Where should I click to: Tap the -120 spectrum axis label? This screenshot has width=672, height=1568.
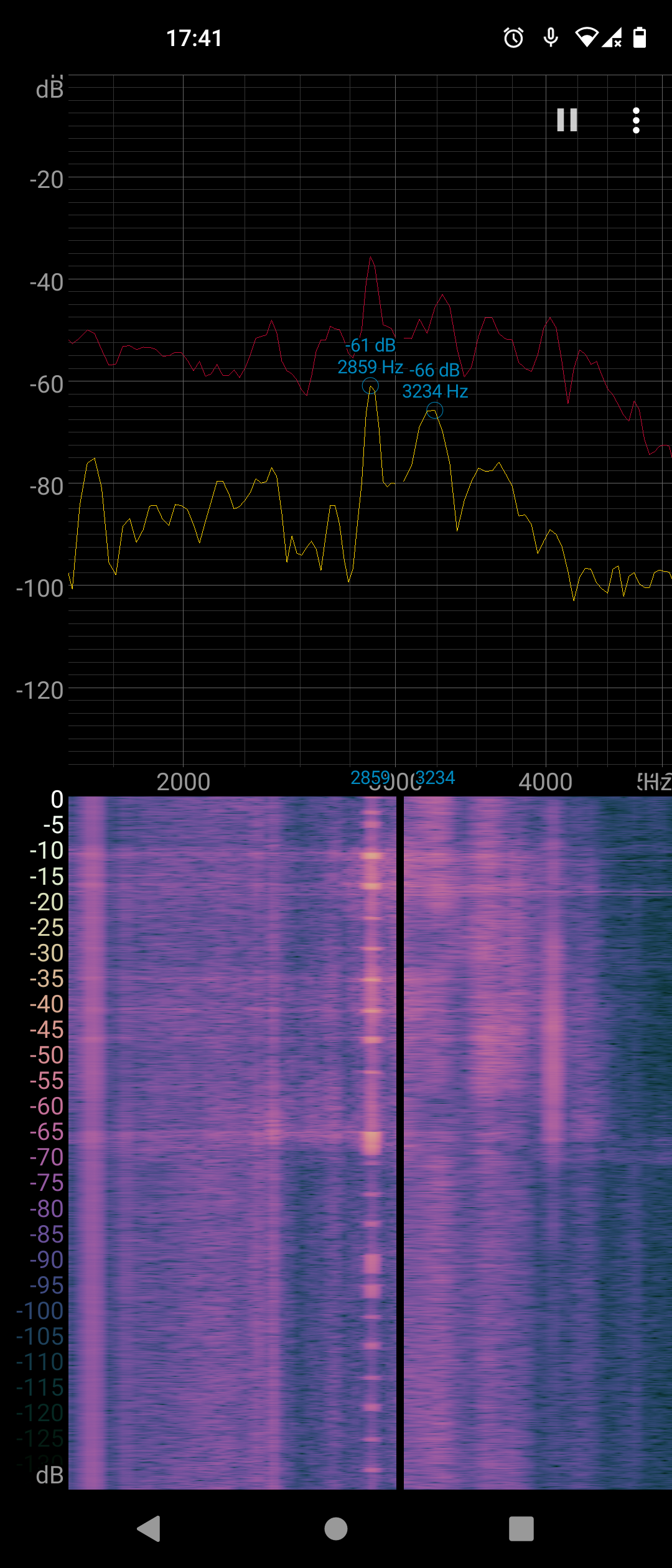(x=40, y=691)
